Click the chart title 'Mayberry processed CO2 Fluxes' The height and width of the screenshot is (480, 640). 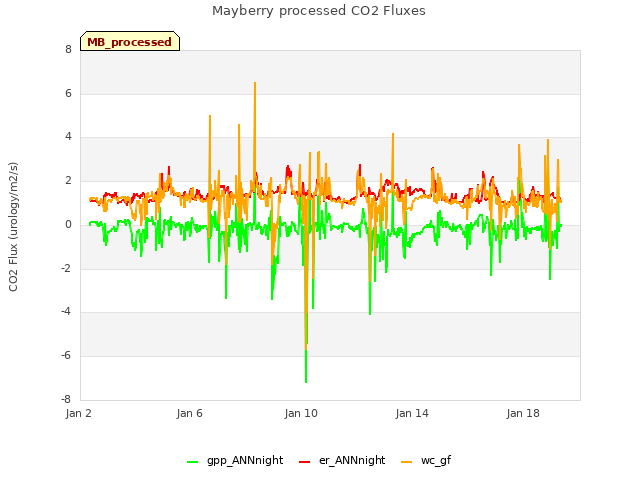coord(319,11)
